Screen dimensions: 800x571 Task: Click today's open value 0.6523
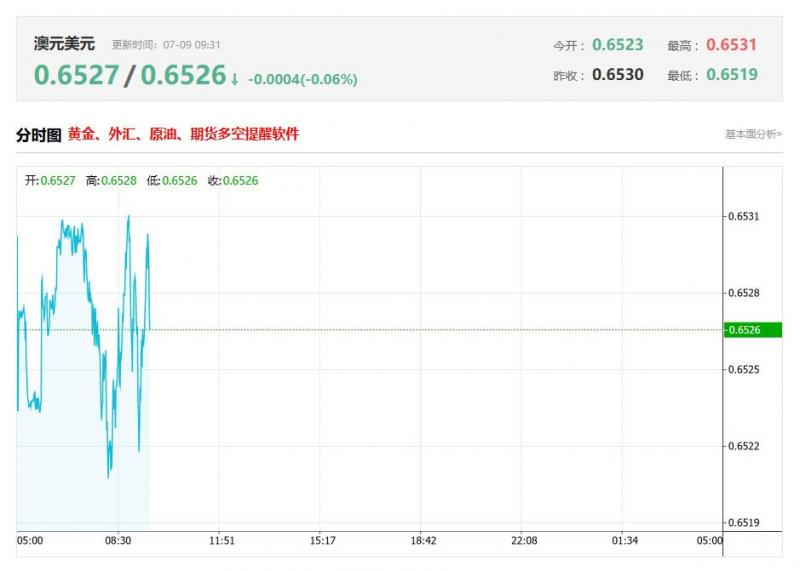point(617,45)
